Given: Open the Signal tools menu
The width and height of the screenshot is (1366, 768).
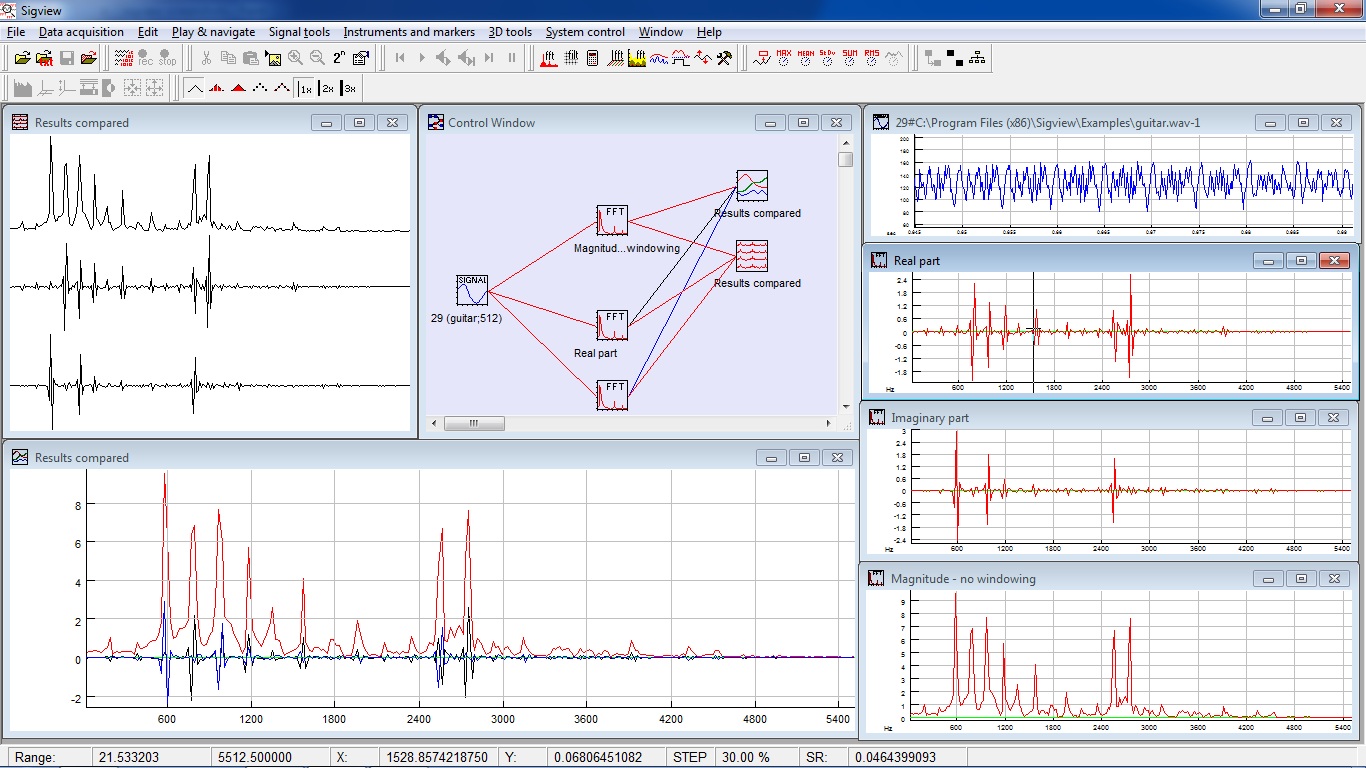Looking at the screenshot, I should click(x=299, y=32).
